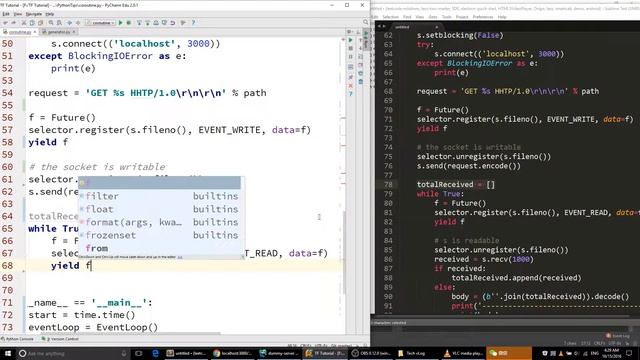Open Microsoft Edge from the taskbar
The image size is (640, 360).
[x=156, y=353]
